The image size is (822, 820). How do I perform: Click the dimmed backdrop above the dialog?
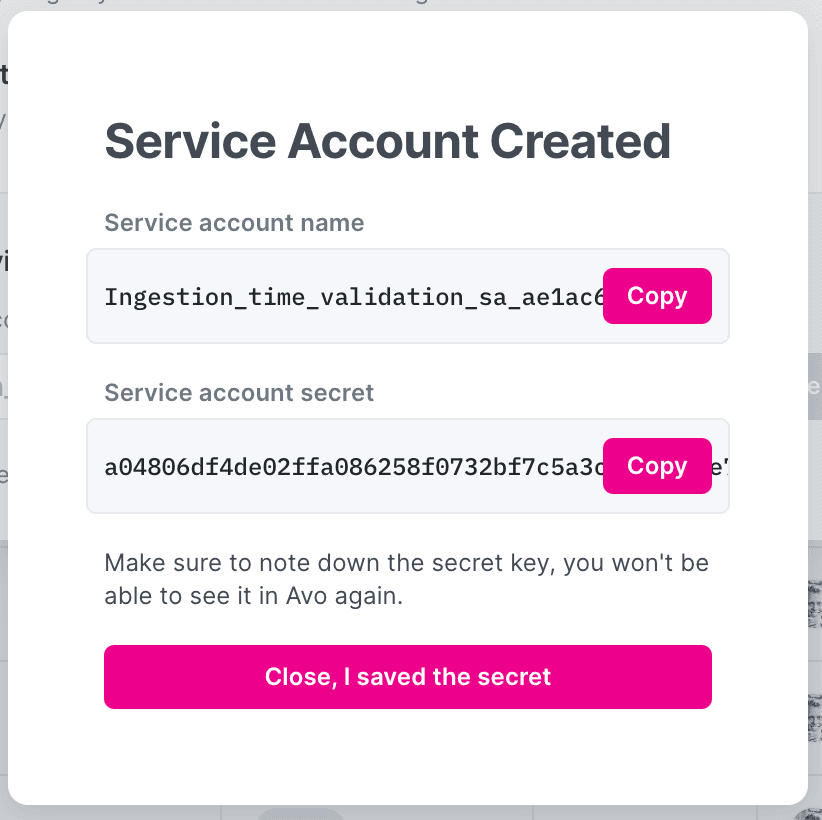coord(400,5)
